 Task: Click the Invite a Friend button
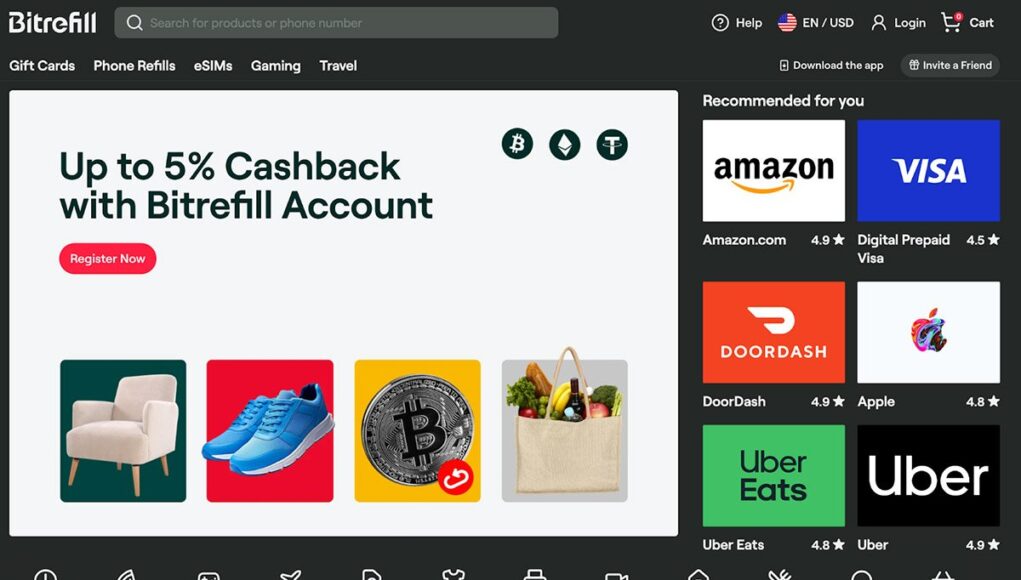pos(950,65)
